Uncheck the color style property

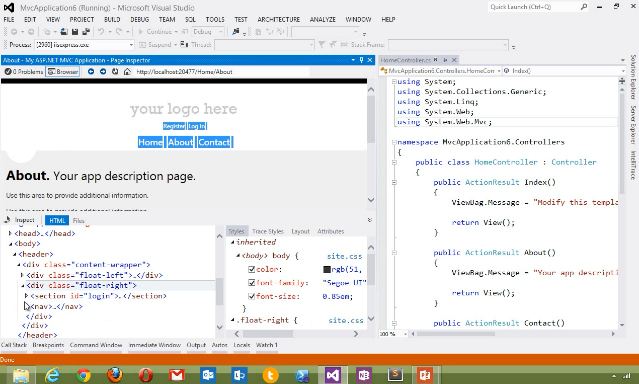pos(251,269)
